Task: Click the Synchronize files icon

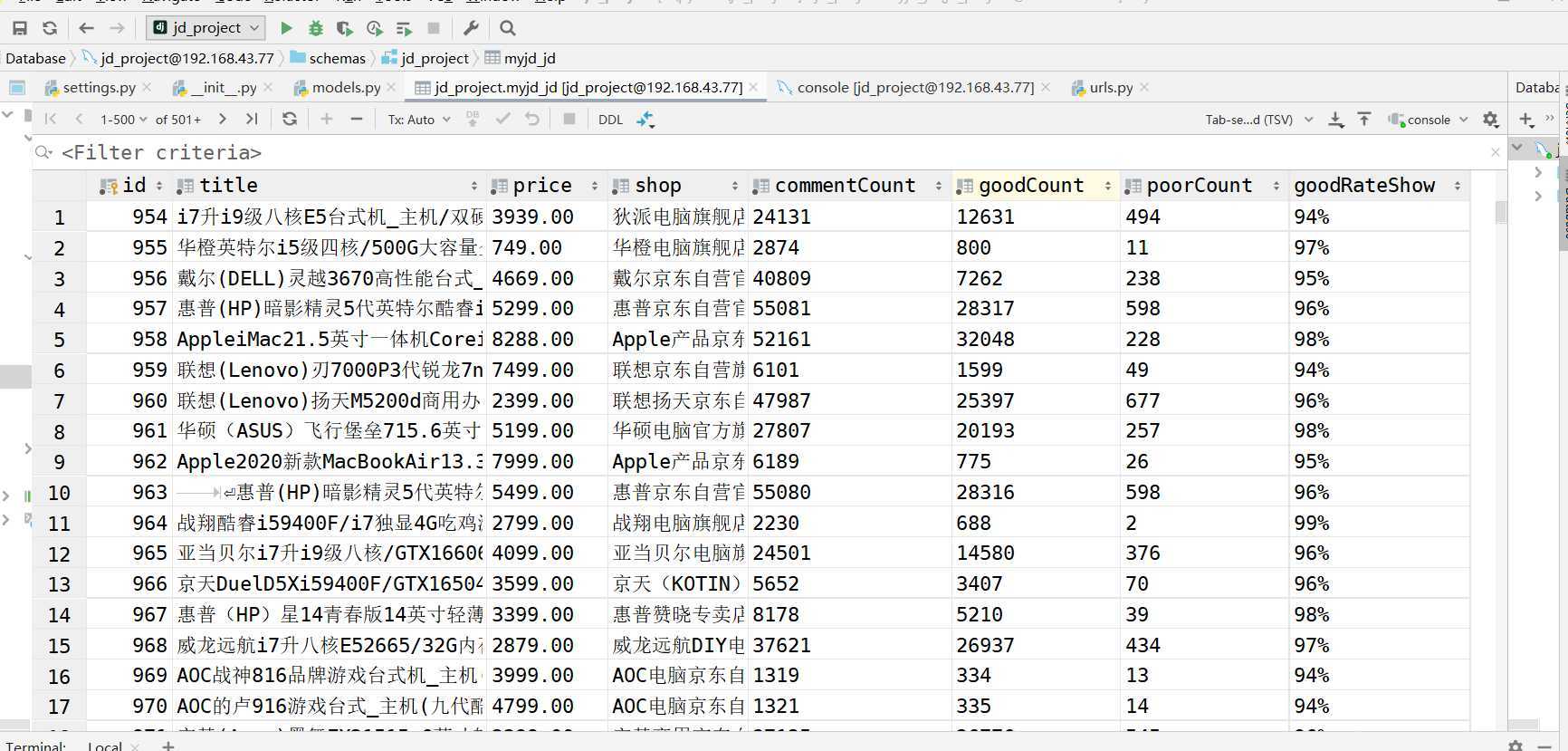Action: coord(50,28)
